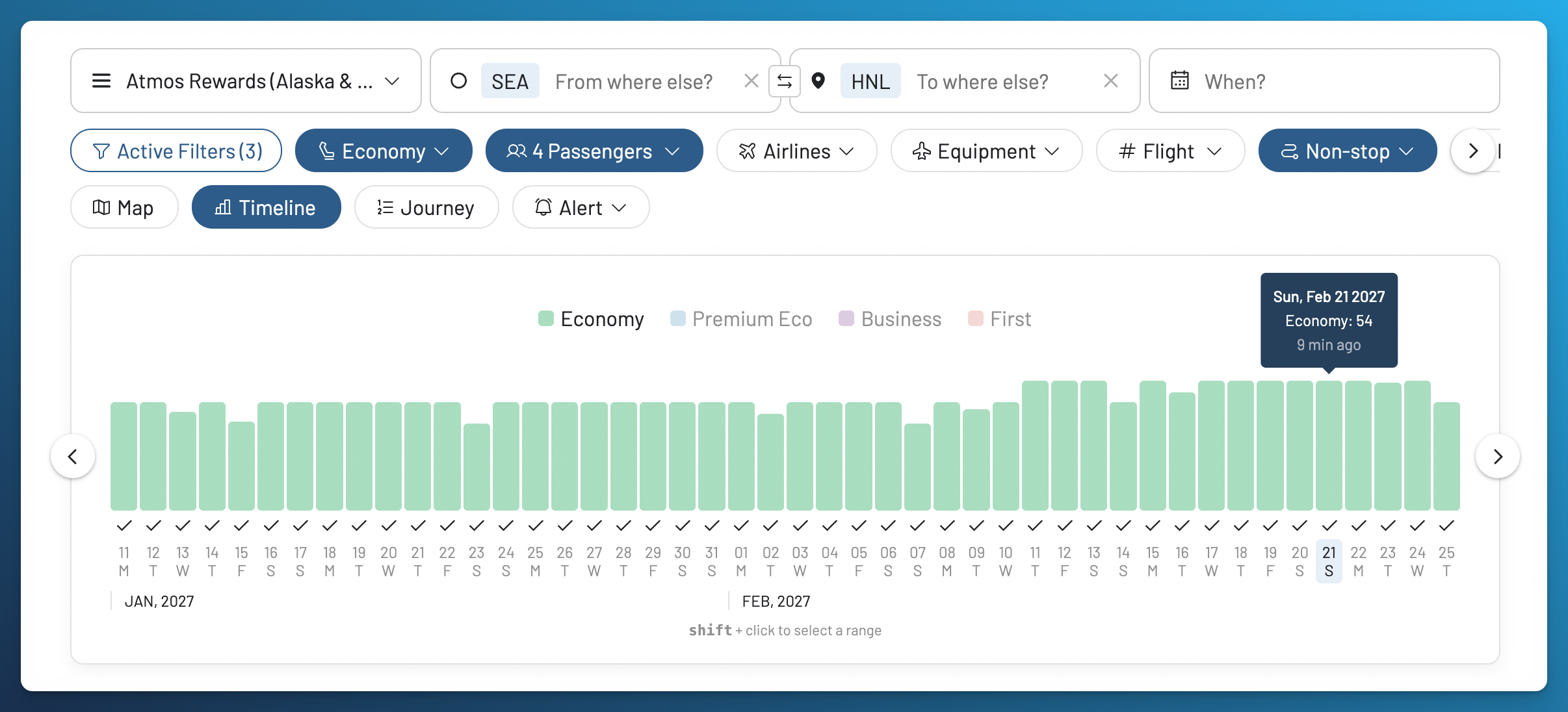
Task: Clear the SEA origin field
Action: [751, 81]
